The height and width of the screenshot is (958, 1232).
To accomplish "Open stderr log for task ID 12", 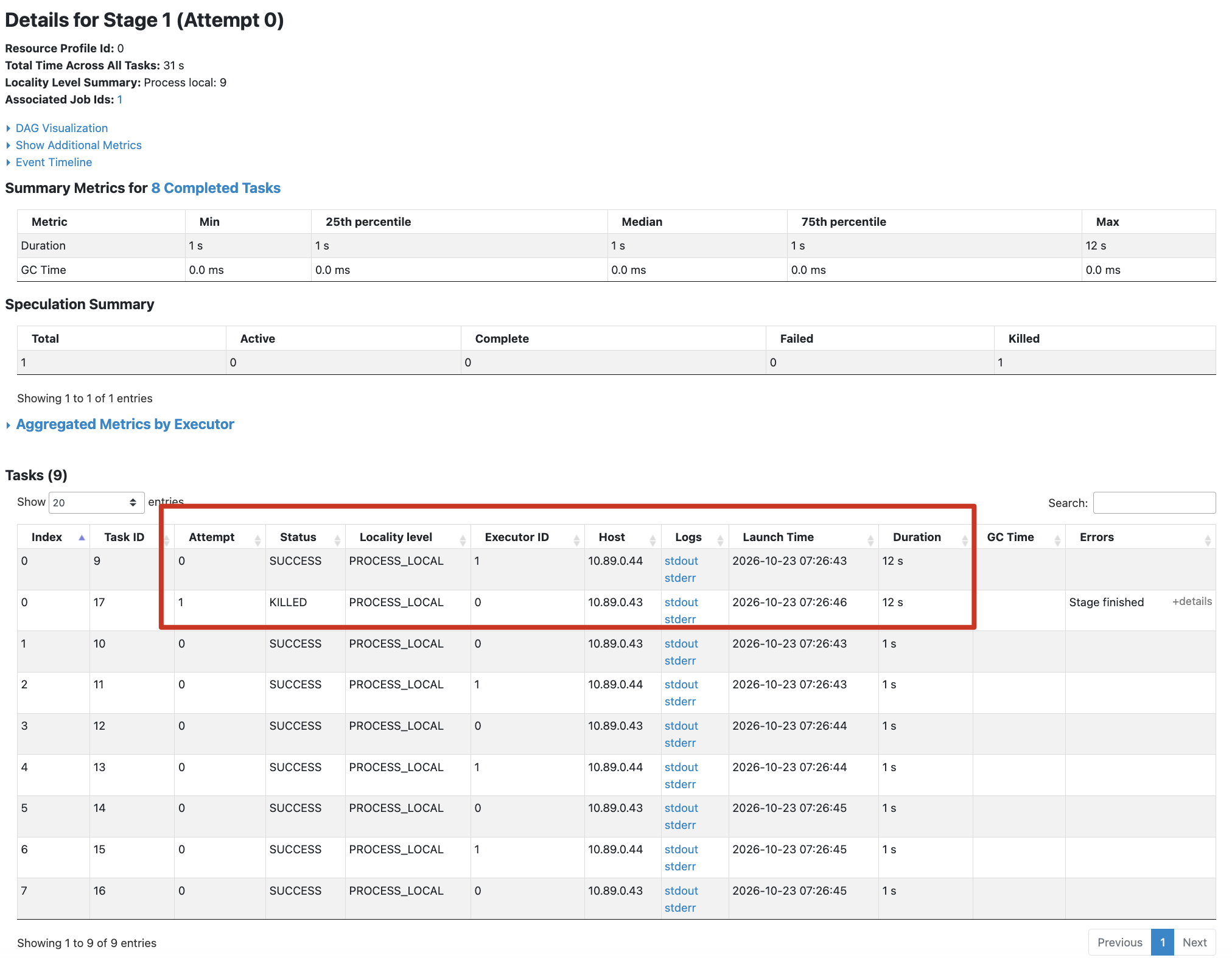I will pyautogui.click(x=680, y=743).
